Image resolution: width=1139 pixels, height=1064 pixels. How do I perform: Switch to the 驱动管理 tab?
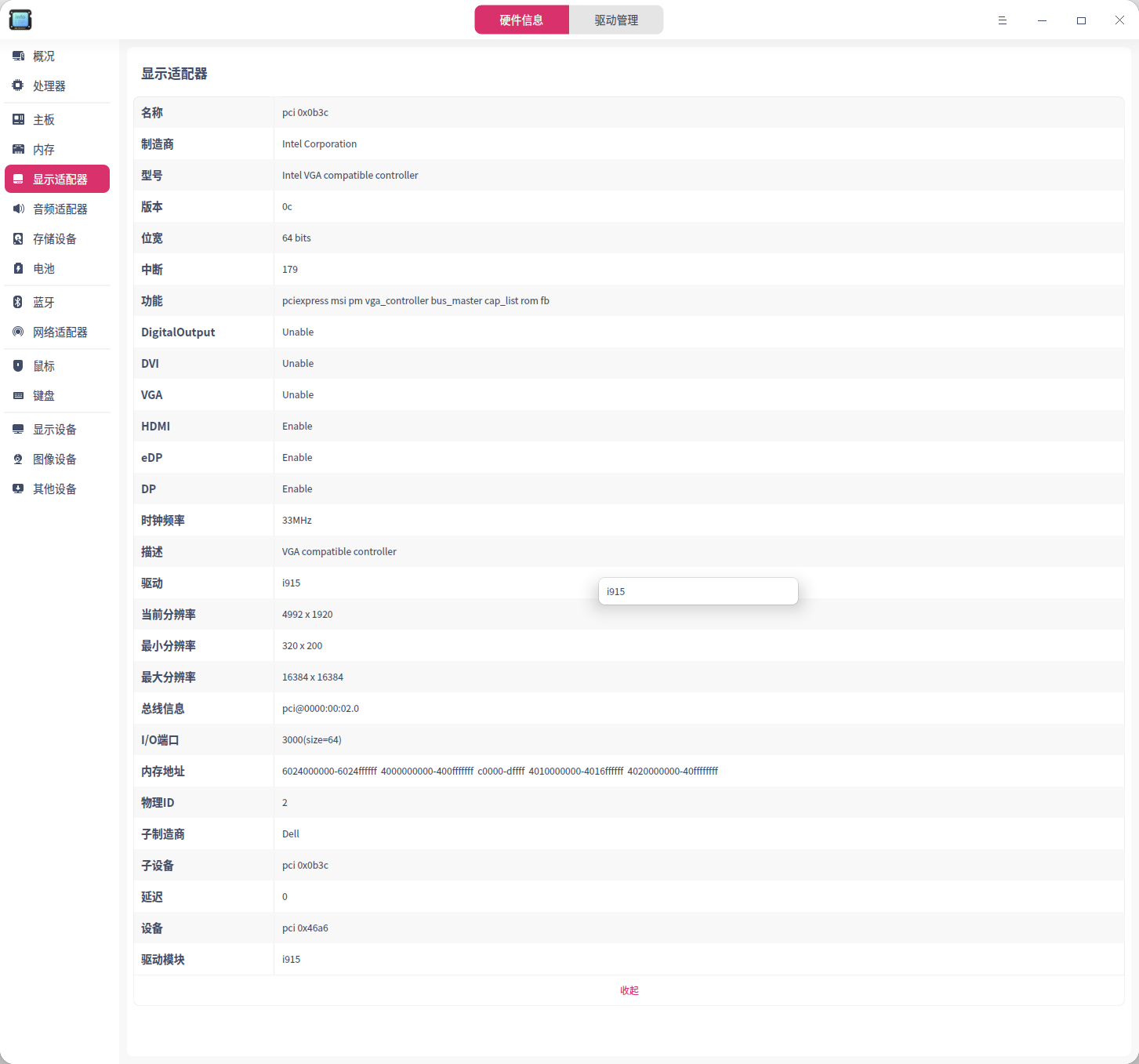click(x=616, y=20)
